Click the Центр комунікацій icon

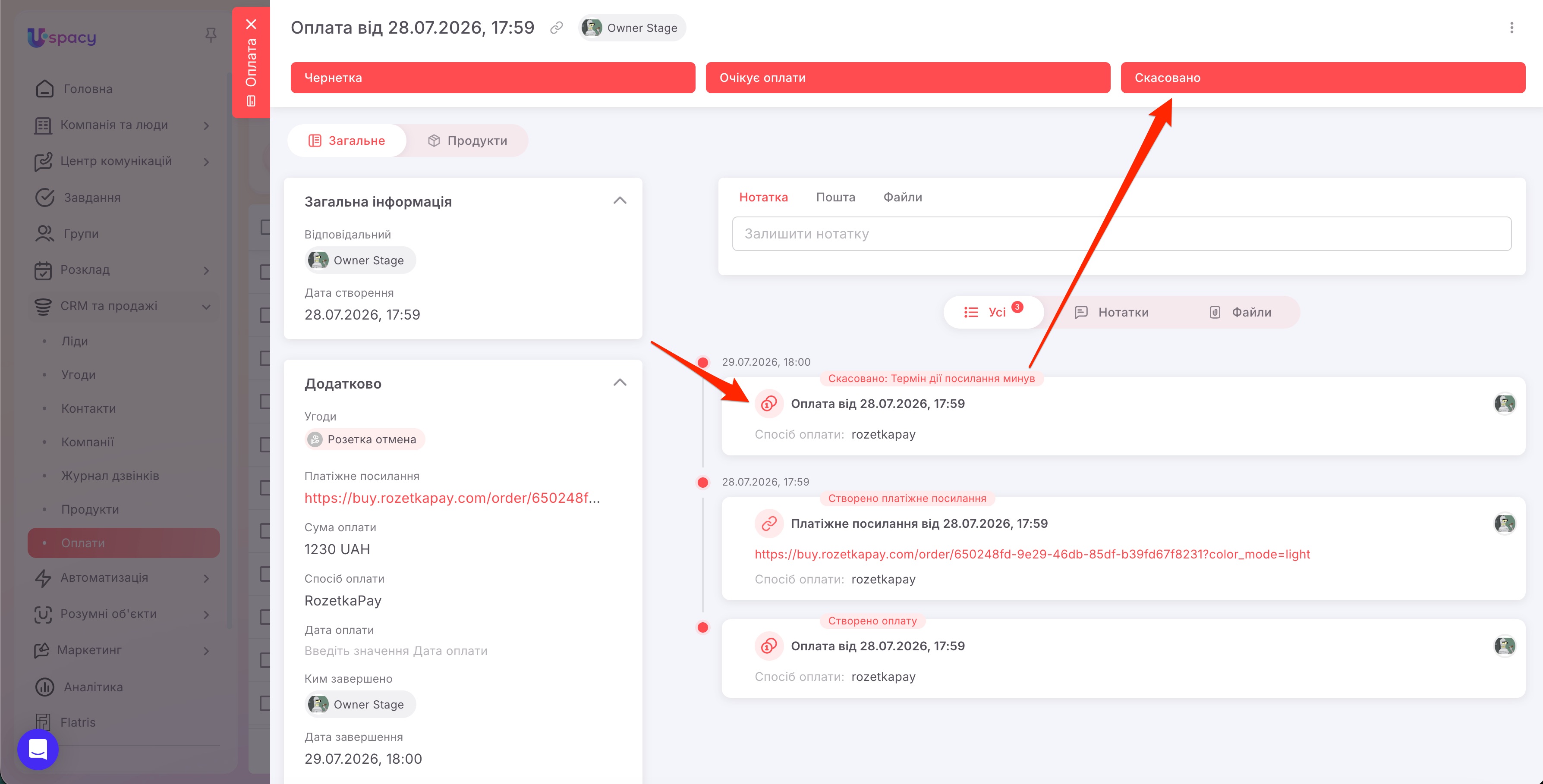tap(43, 162)
